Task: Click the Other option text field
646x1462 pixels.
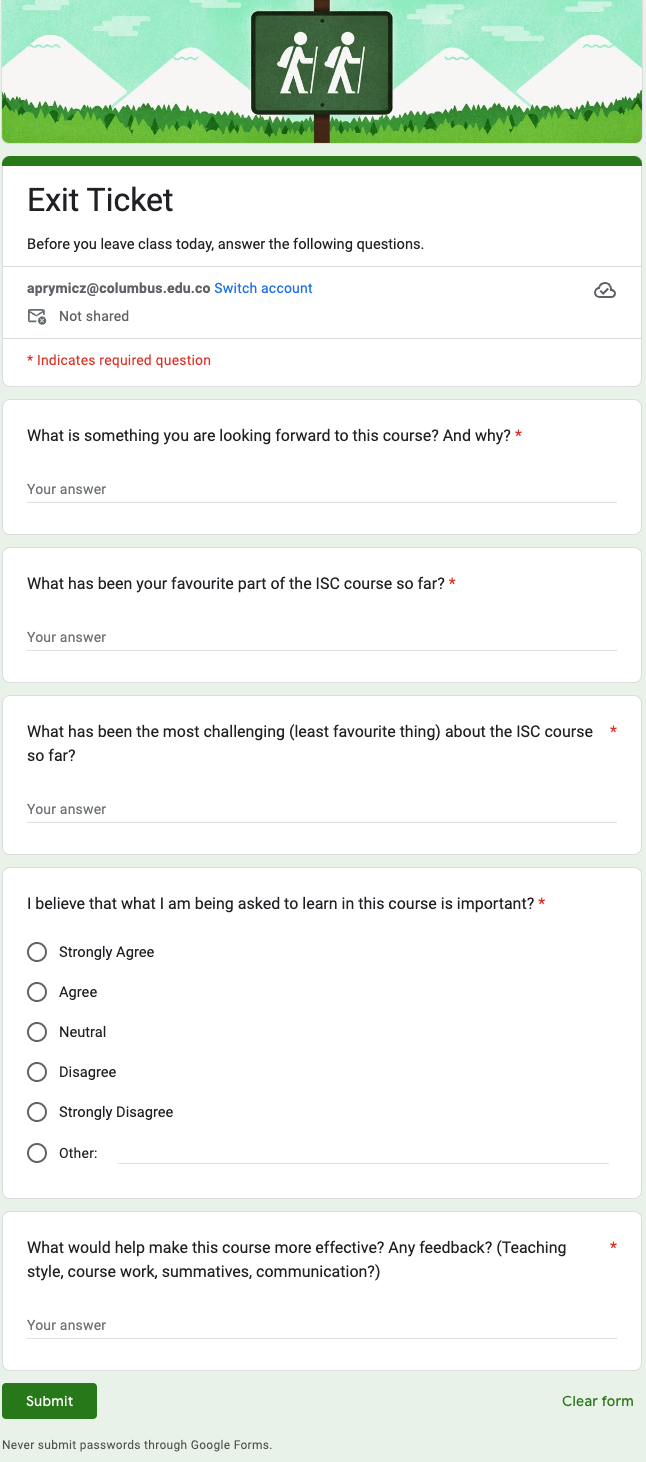Action: pyautogui.click(x=363, y=1153)
